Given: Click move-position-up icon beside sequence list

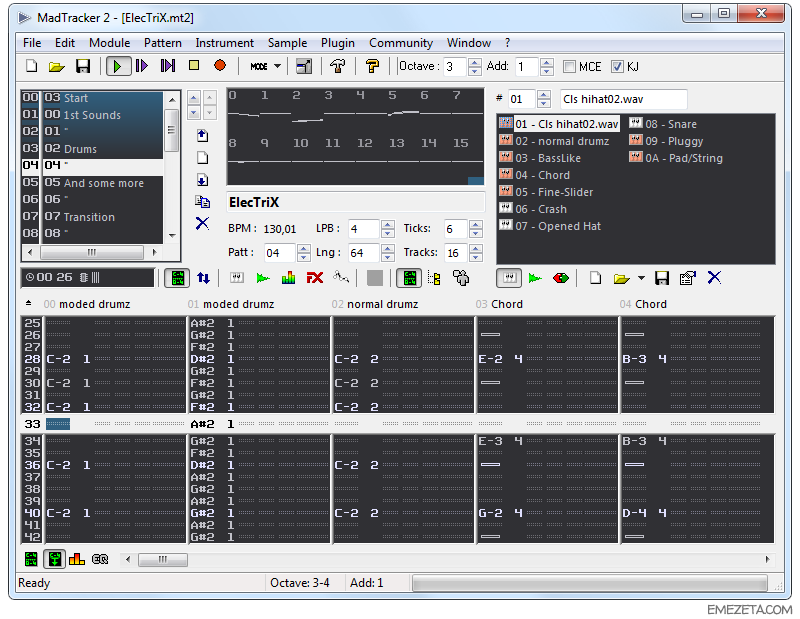Looking at the screenshot, I should click(x=203, y=135).
